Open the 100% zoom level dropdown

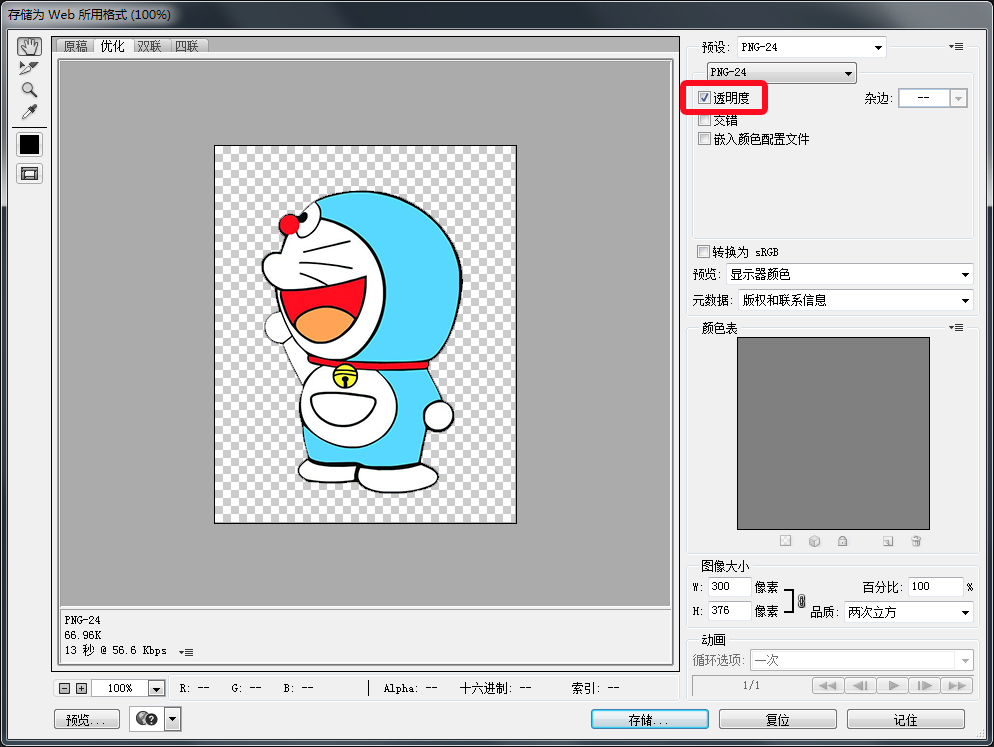(x=156, y=688)
